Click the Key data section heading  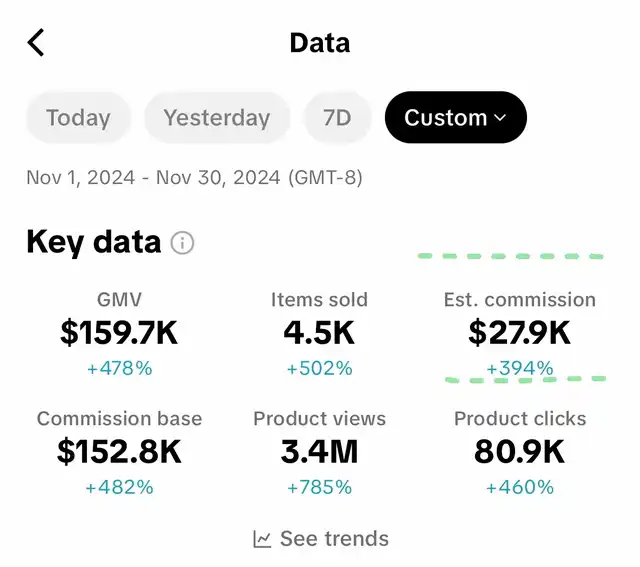93,242
